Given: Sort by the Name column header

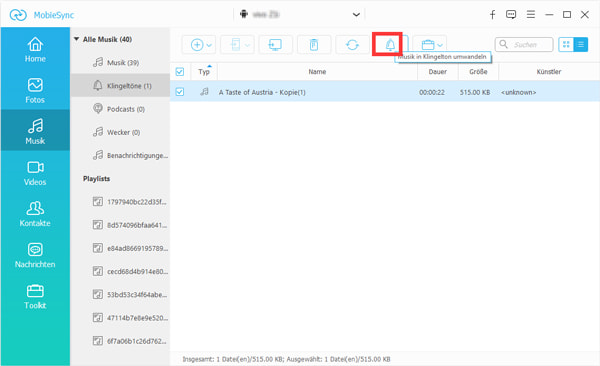Looking at the screenshot, I should tap(317, 72).
